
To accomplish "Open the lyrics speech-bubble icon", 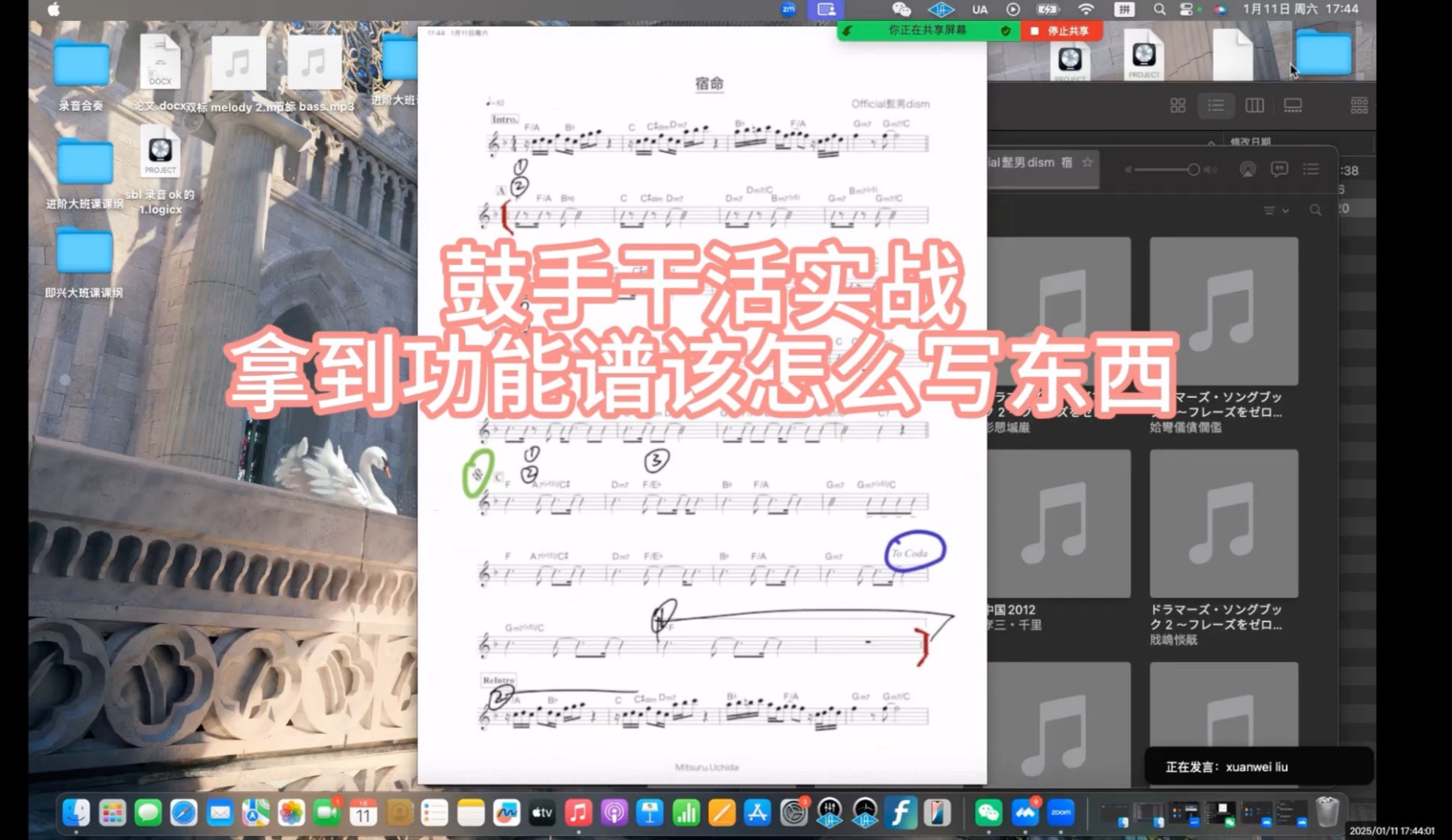I will click(x=1279, y=169).
